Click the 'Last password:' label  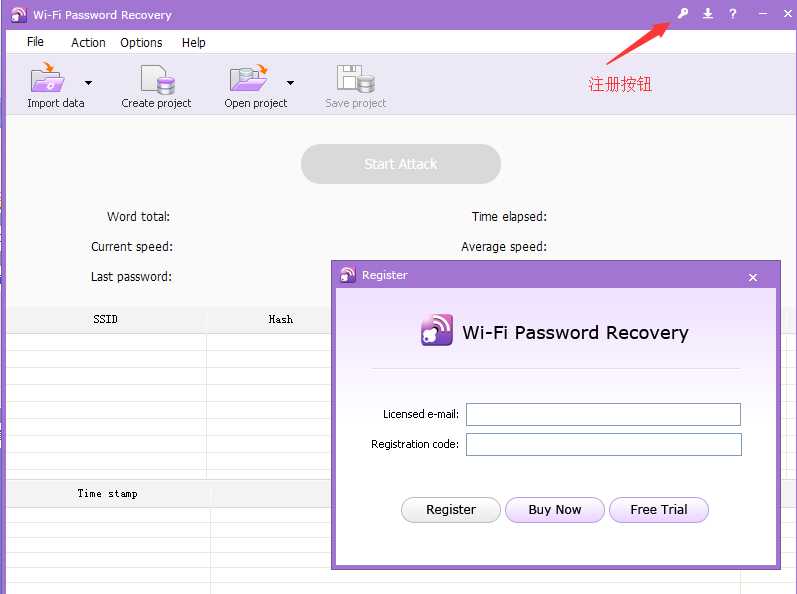pos(131,277)
